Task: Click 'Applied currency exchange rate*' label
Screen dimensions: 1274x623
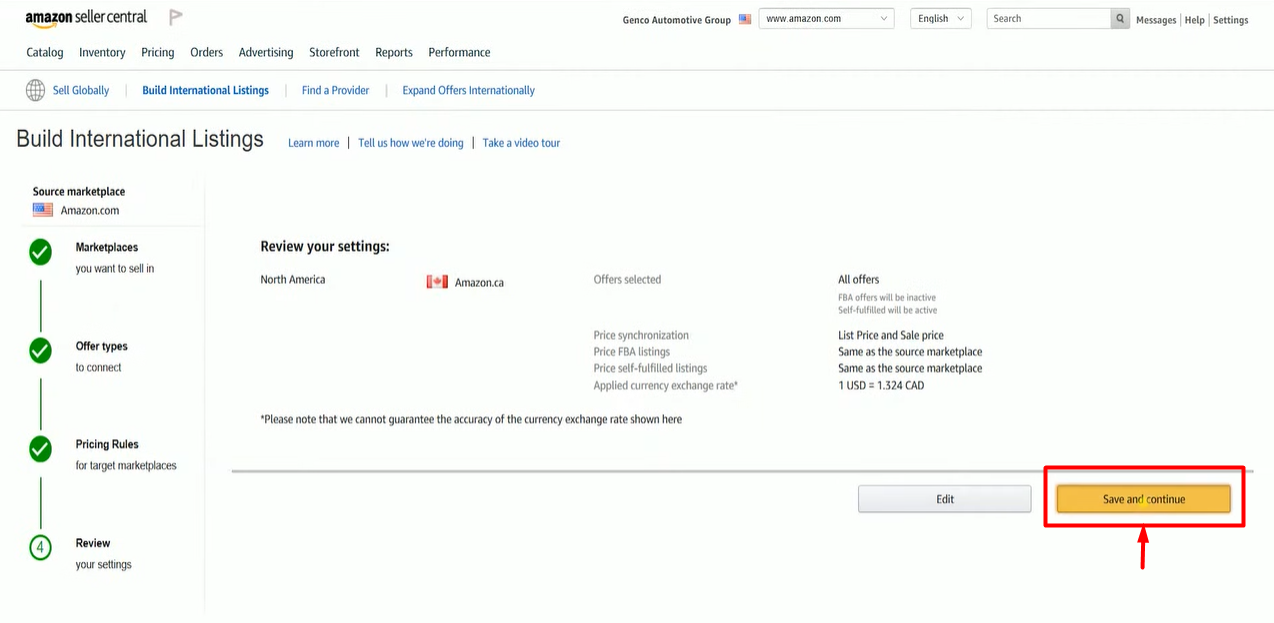Action: coord(665,385)
